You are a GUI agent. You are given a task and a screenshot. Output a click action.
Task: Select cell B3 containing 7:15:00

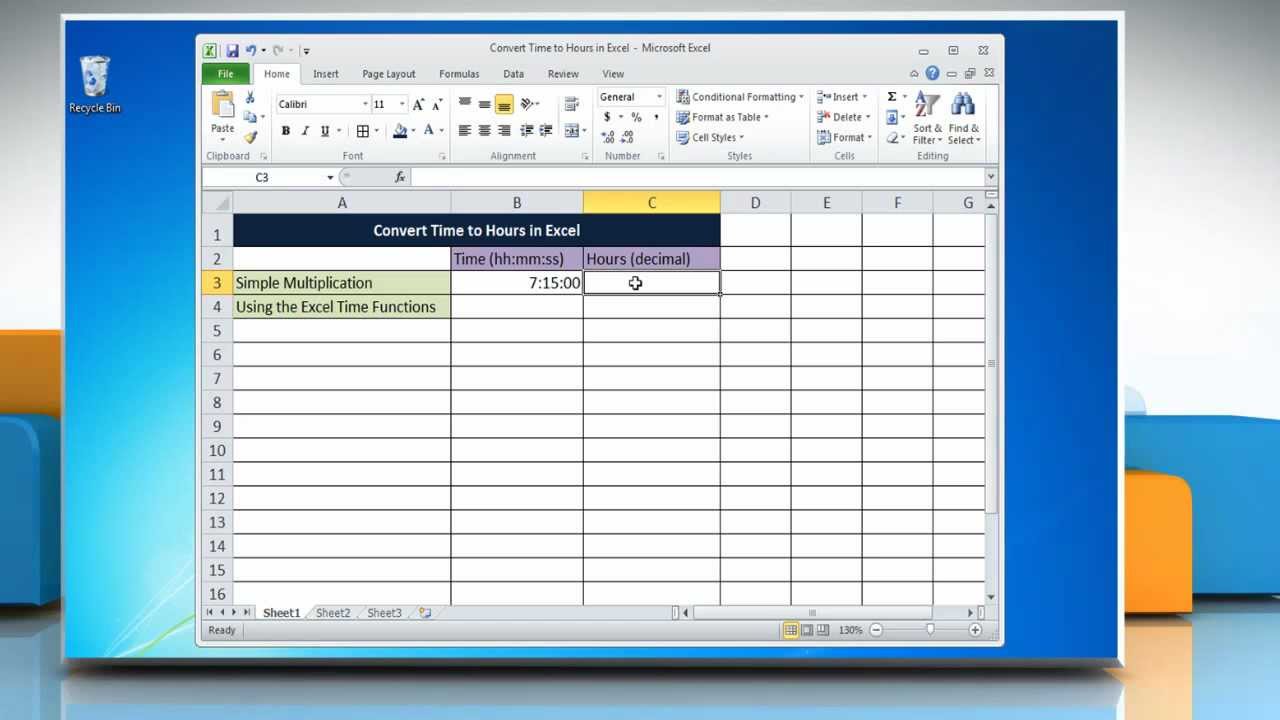click(x=517, y=283)
